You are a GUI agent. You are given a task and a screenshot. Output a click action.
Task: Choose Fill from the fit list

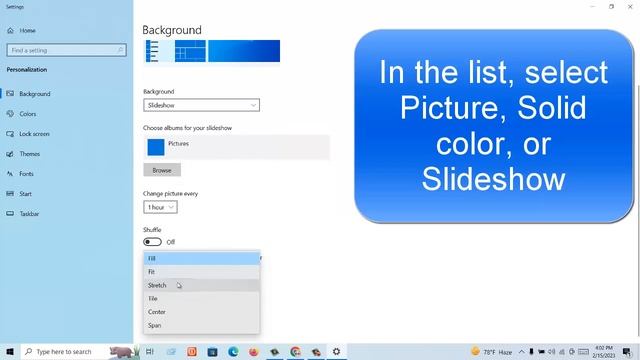202,258
